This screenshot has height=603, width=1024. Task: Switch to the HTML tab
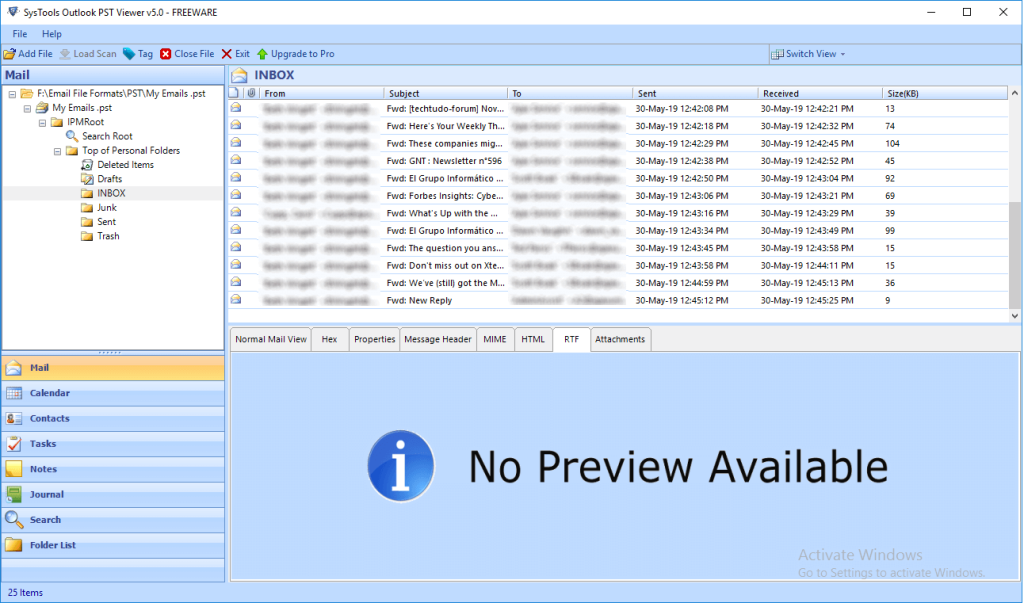pyautogui.click(x=533, y=339)
